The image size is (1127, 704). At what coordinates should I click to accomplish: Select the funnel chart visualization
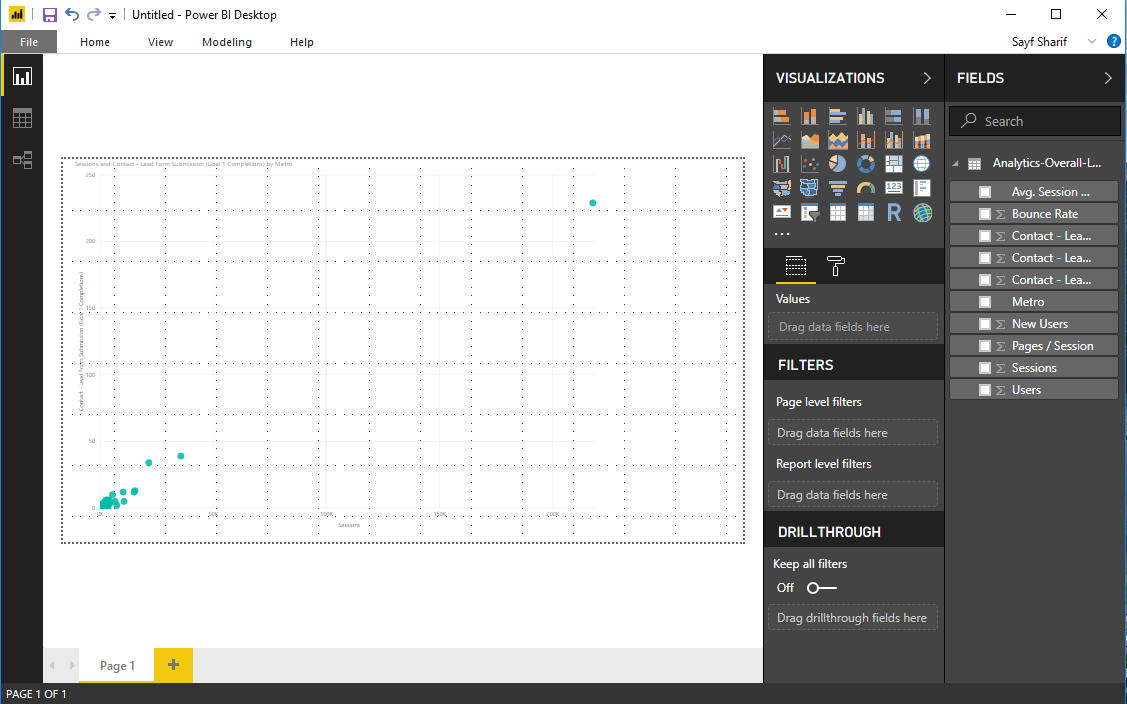(838, 188)
